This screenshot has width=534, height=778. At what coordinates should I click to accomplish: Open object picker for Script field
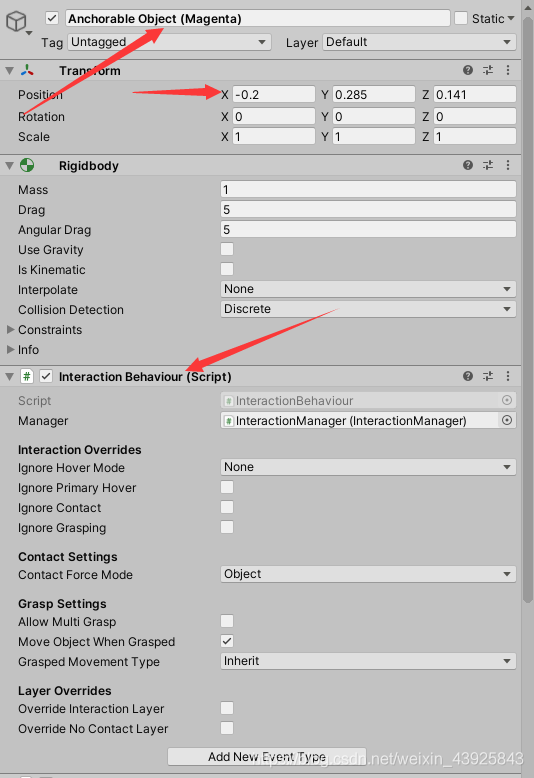coord(507,400)
